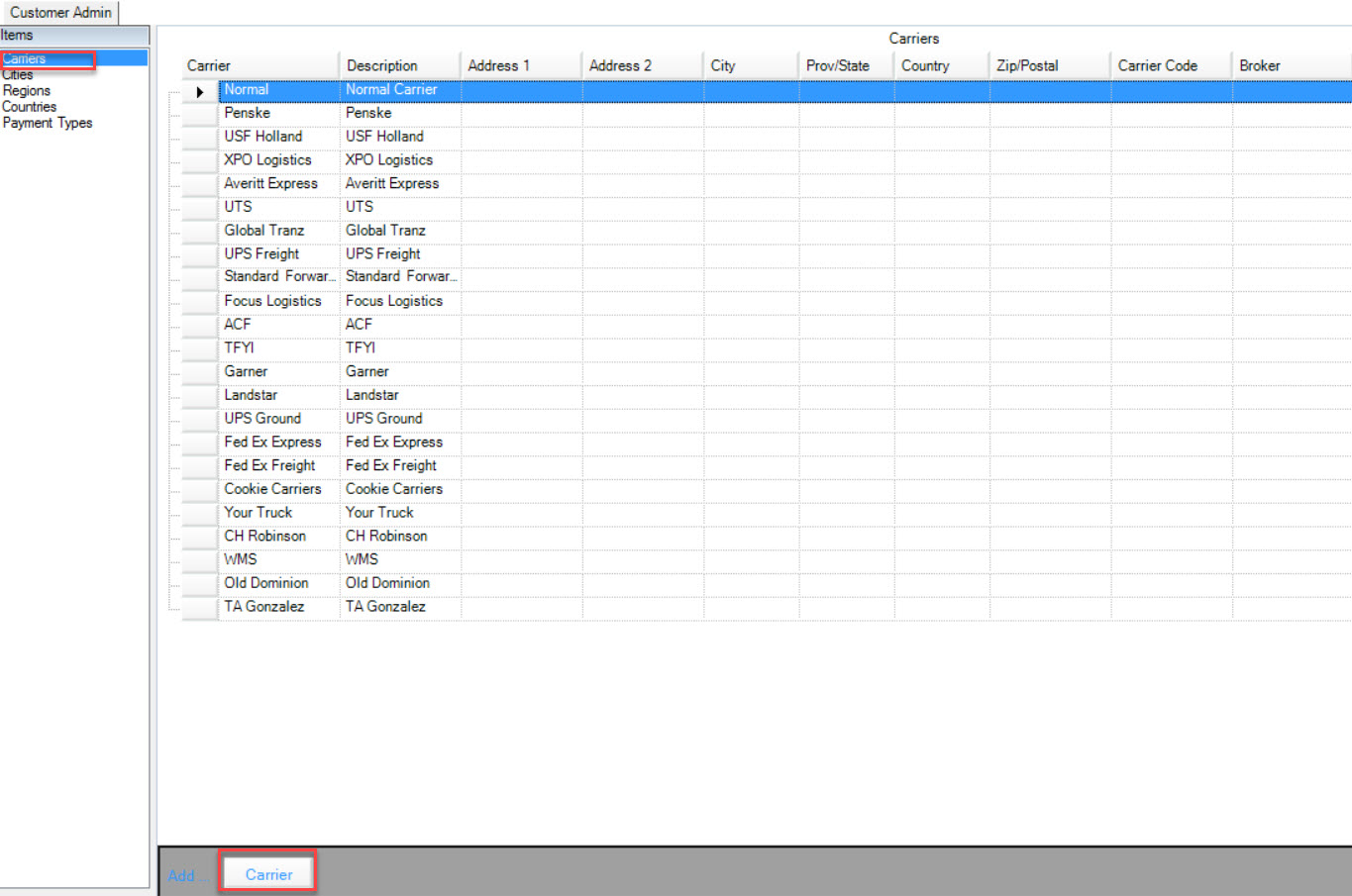Select the CH Robinson carrier cell
The image size is (1352, 896).
point(279,537)
